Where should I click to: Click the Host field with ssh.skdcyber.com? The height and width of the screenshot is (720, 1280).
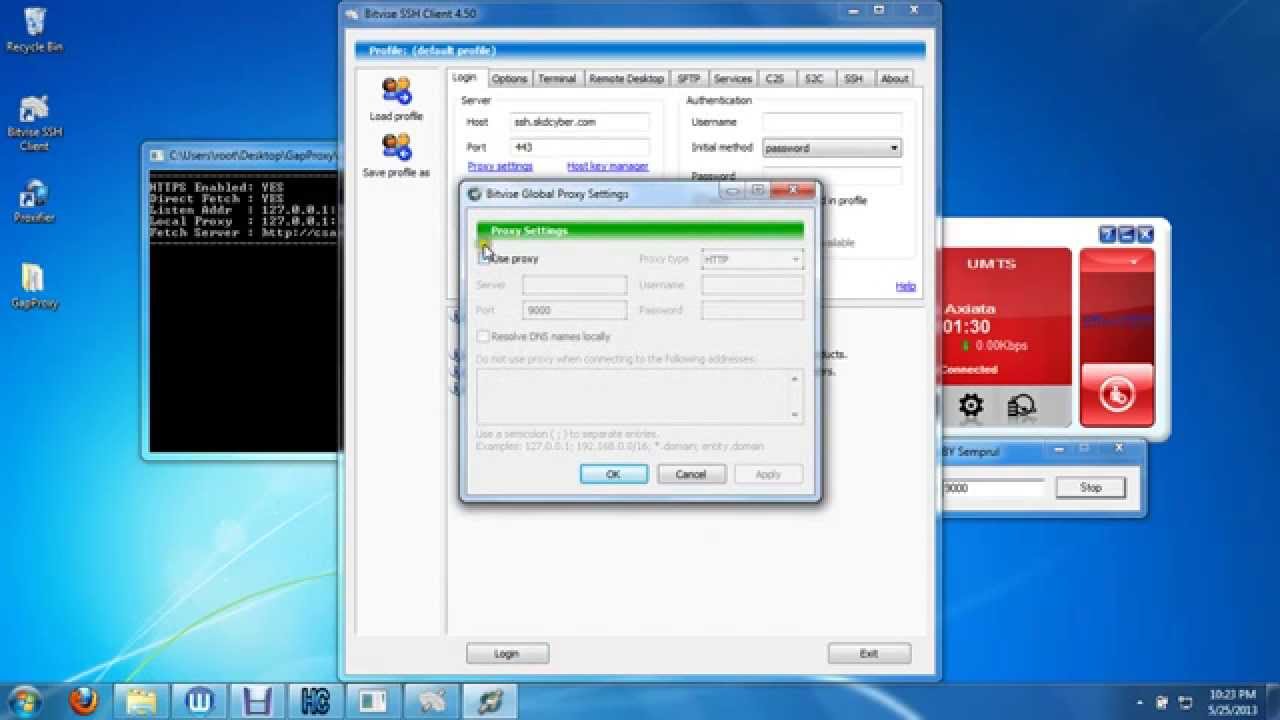pyautogui.click(x=580, y=122)
